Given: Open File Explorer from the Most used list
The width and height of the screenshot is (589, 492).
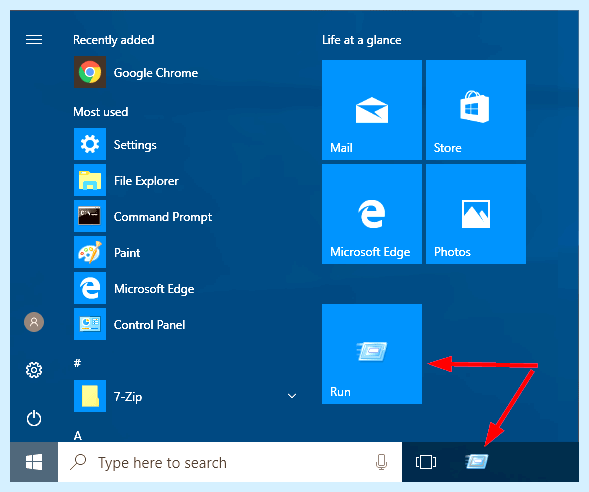Looking at the screenshot, I should pos(126,180).
